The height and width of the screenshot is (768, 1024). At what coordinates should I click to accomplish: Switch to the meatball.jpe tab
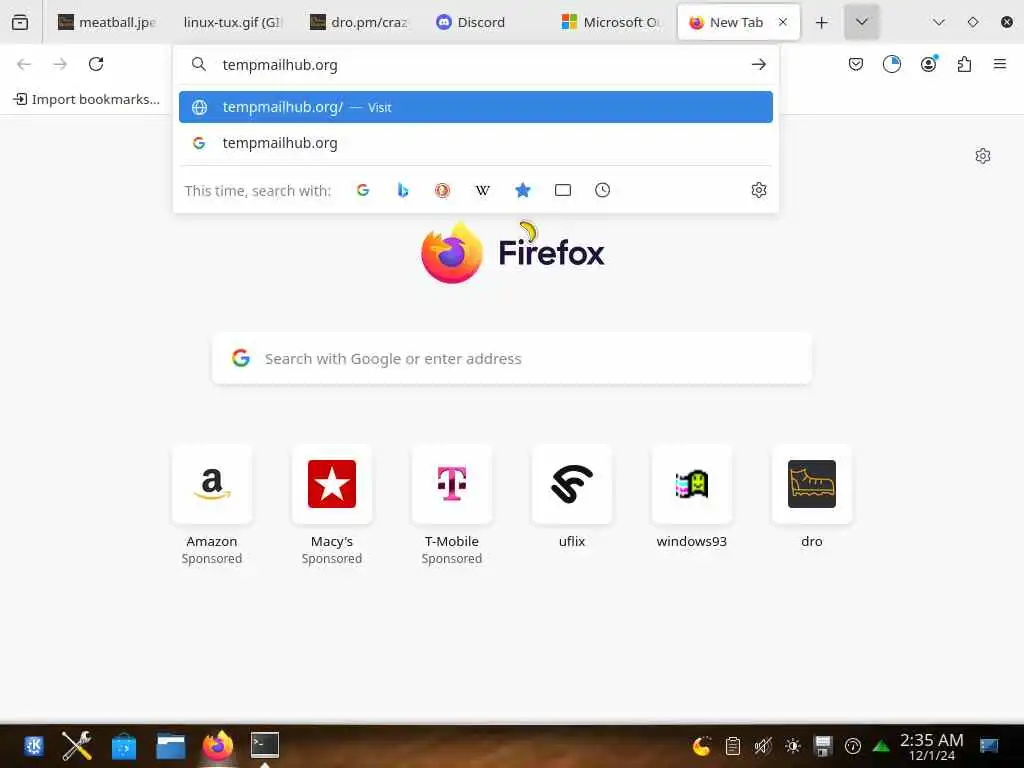click(x=108, y=22)
